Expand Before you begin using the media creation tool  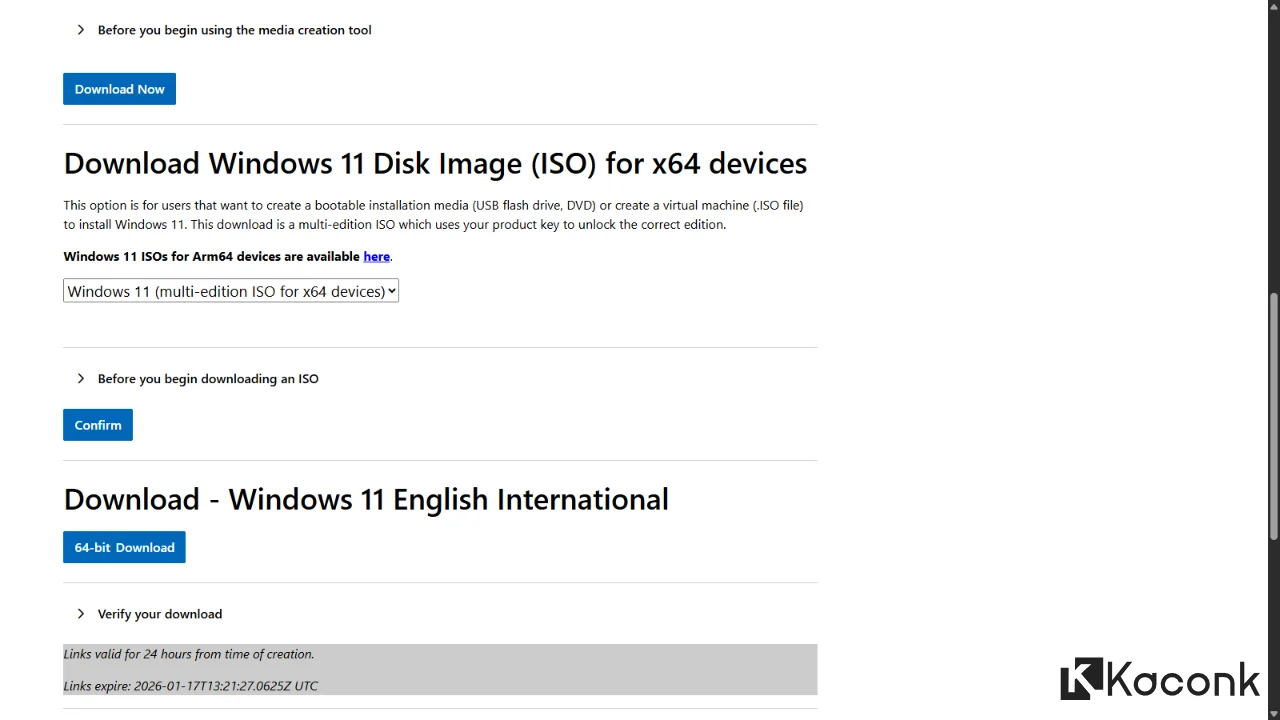pyautogui.click(x=234, y=30)
